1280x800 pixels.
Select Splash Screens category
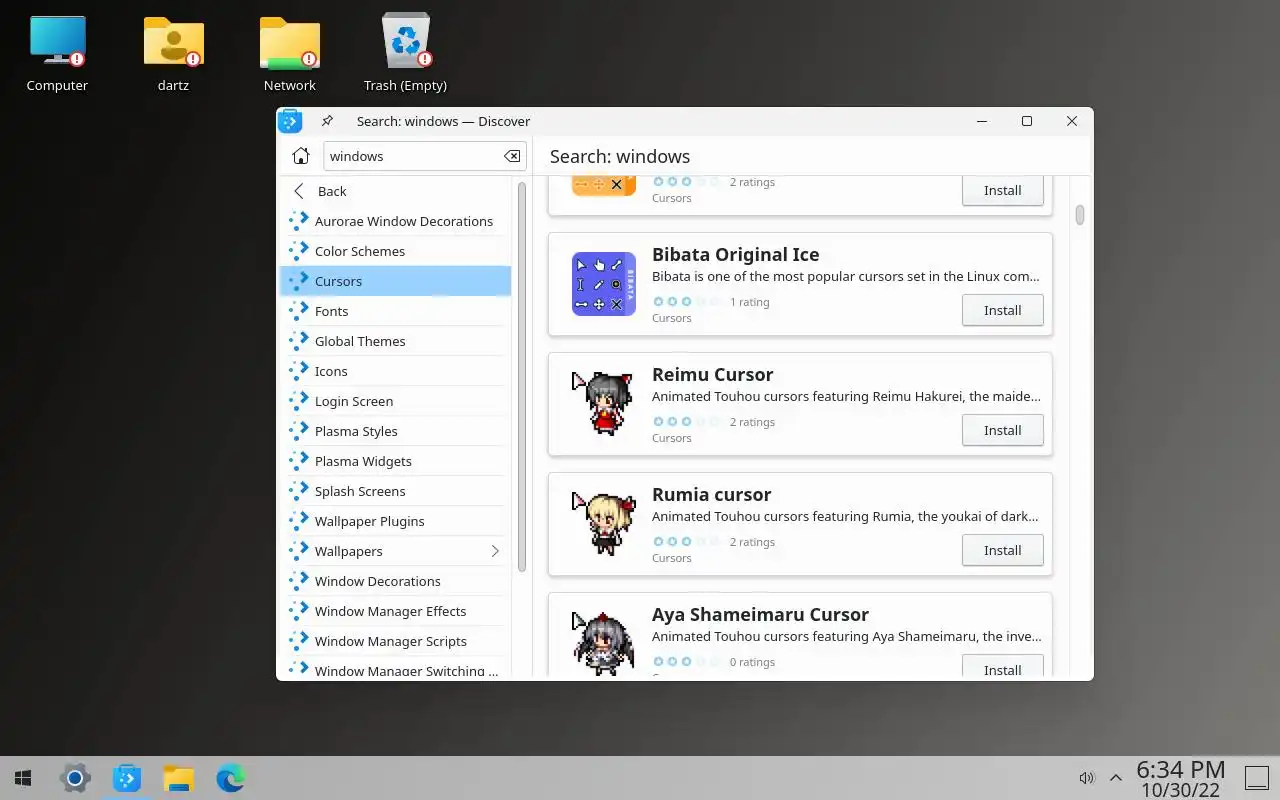396,491
